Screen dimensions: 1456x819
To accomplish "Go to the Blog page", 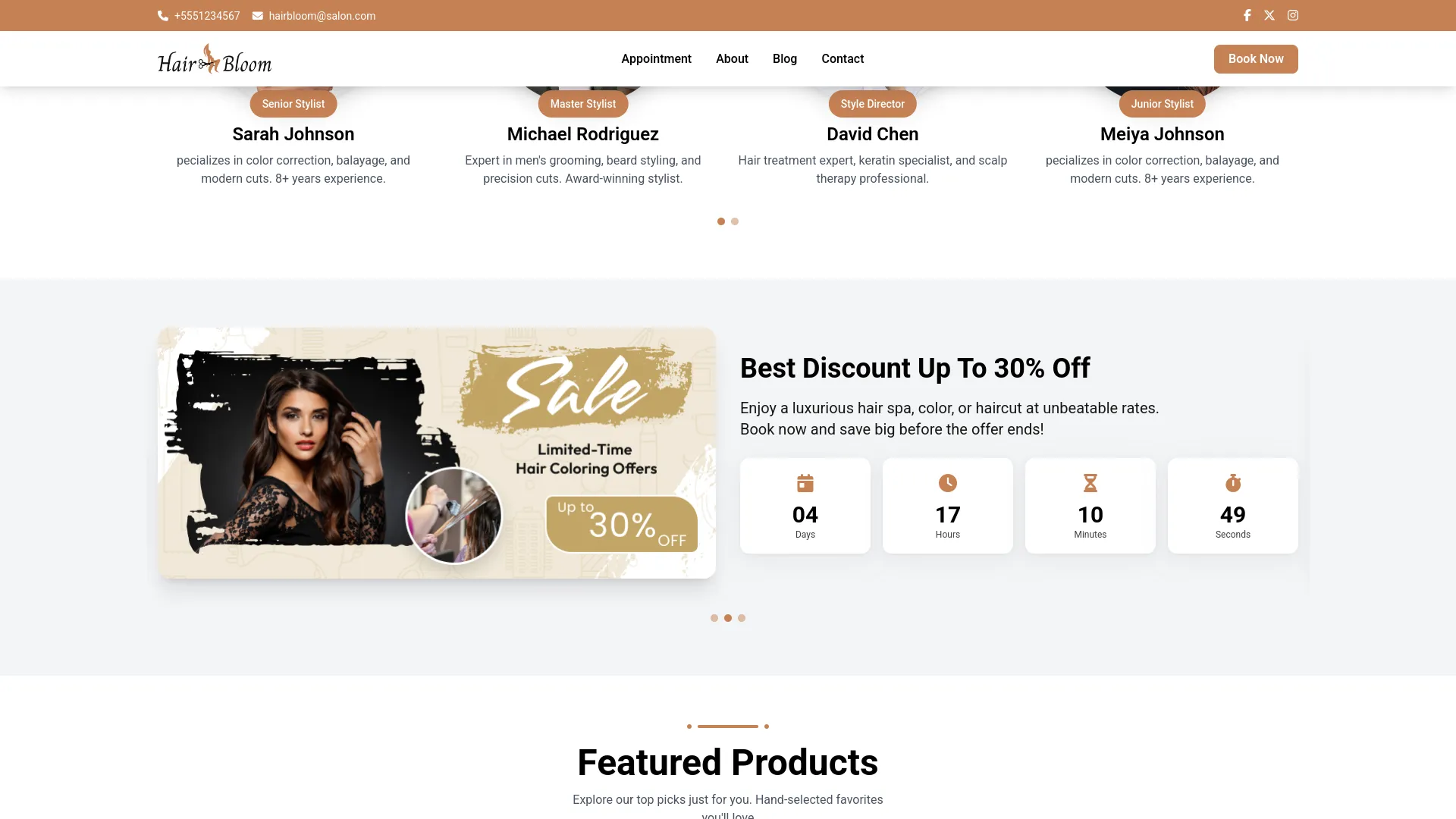I will click(785, 59).
